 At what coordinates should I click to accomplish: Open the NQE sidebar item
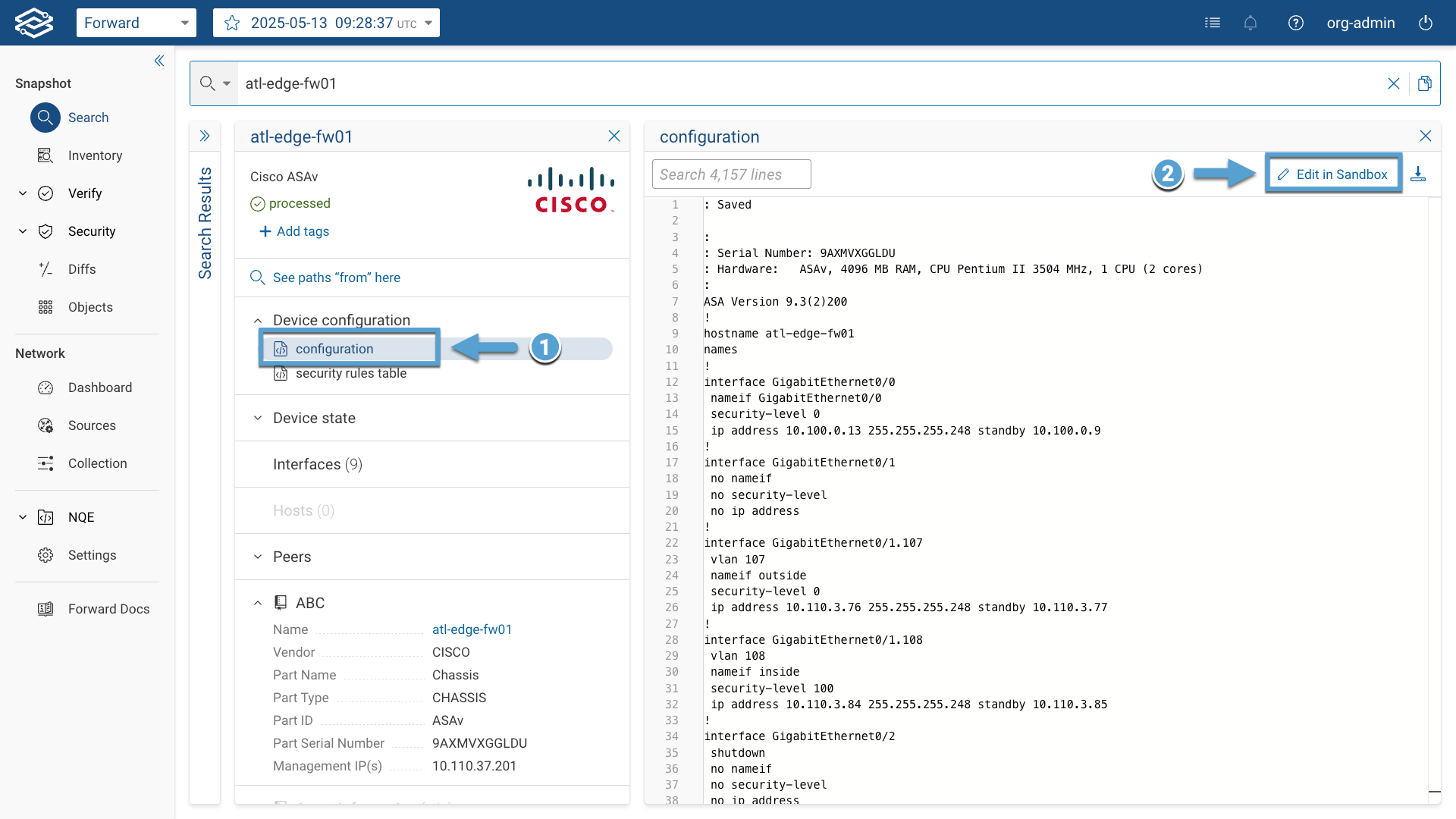[81, 517]
